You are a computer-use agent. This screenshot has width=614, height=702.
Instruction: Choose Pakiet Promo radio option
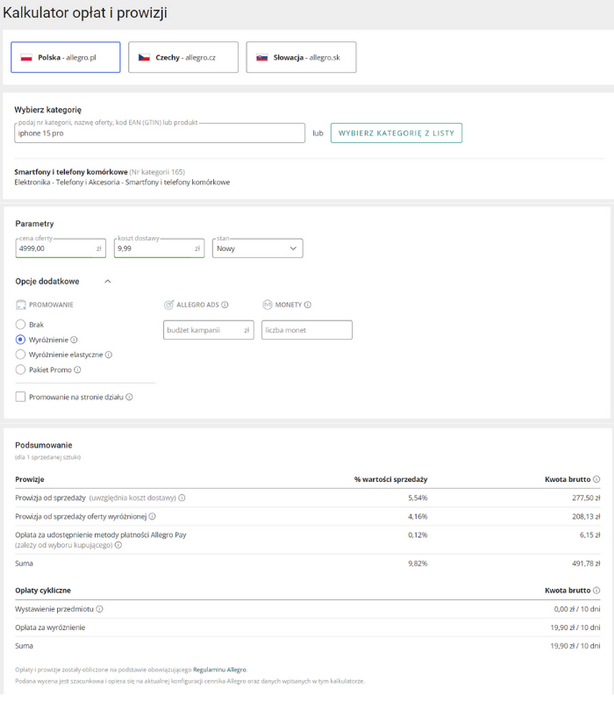coord(21,370)
